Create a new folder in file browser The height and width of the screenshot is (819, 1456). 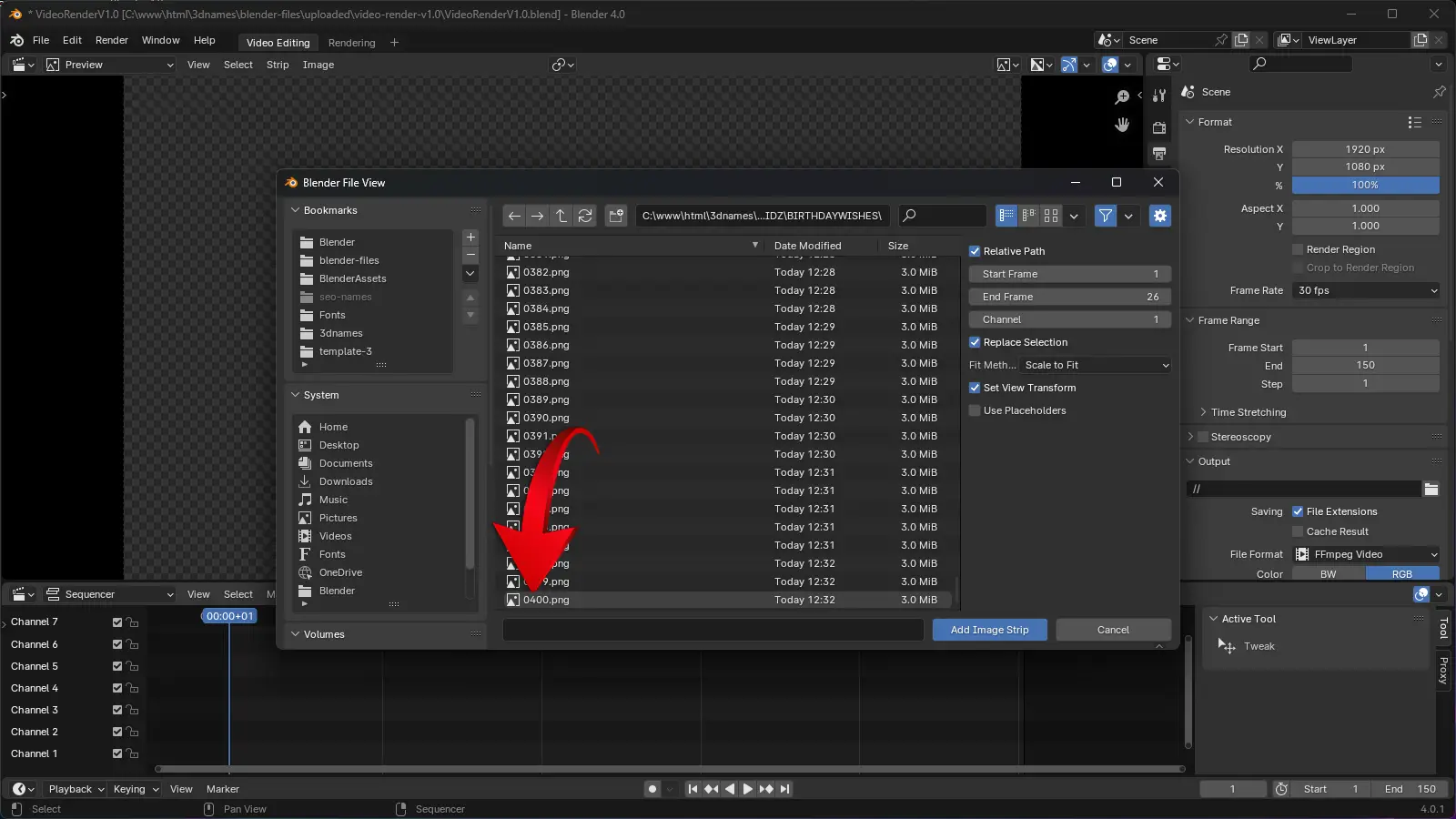click(616, 216)
